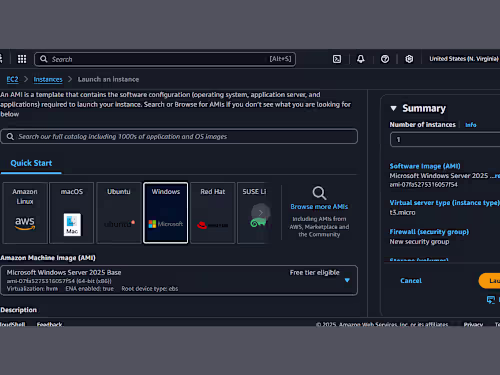500x375 pixels.
Task: Open the AWS services grid menu
Action: click(x=22, y=59)
